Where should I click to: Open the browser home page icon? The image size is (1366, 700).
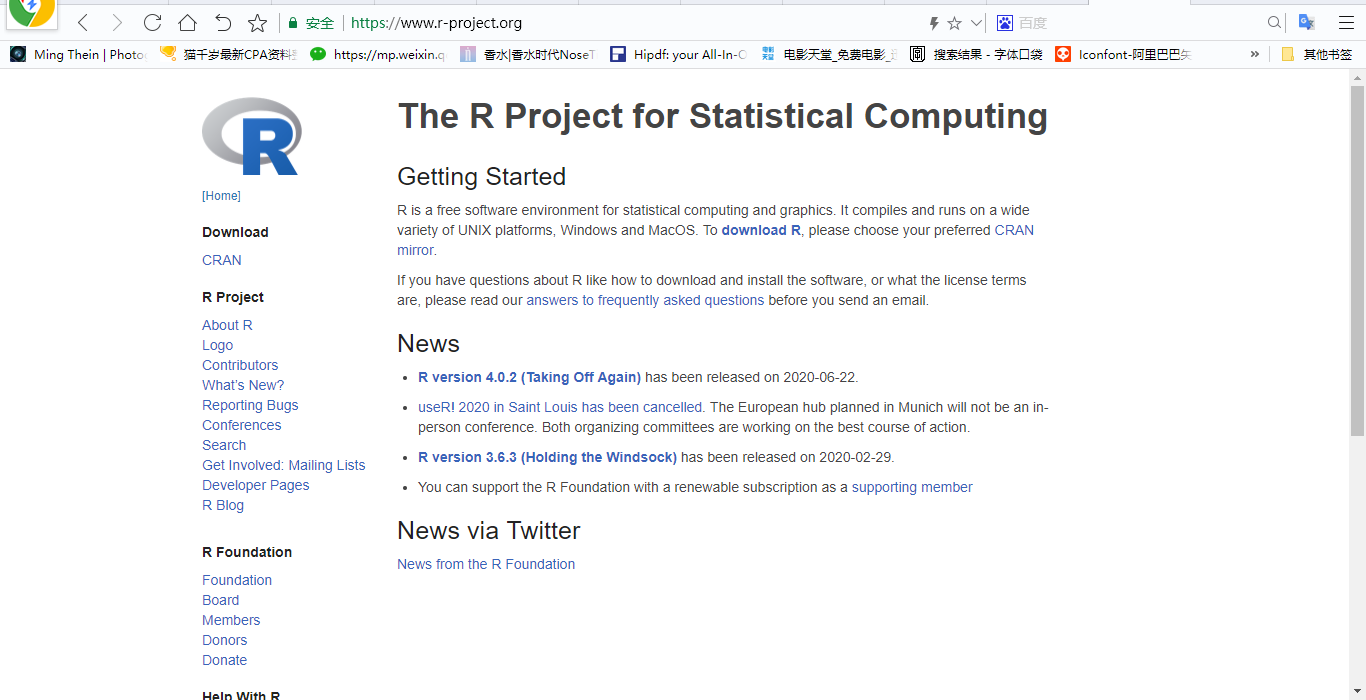(x=187, y=22)
